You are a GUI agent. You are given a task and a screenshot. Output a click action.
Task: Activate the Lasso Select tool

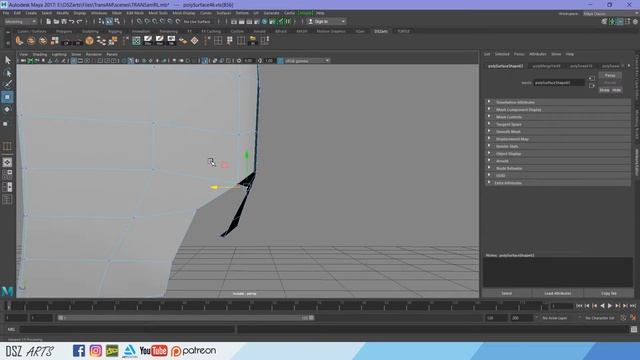pyautogui.click(x=7, y=73)
